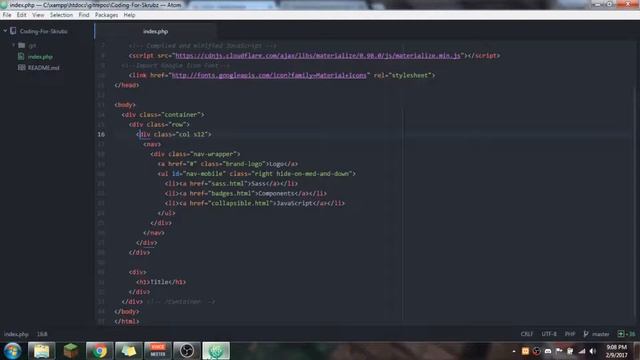This screenshot has width=640, height=360.
Task: Open the red Voicemeeter taskbar icon
Action: (x=158, y=351)
